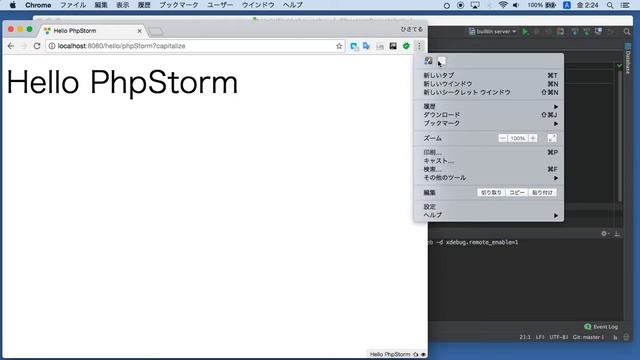Open Git: master branch widget
Image resolution: width=640 pixels, height=360 pixels.
pyautogui.click(x=588, y=337)
